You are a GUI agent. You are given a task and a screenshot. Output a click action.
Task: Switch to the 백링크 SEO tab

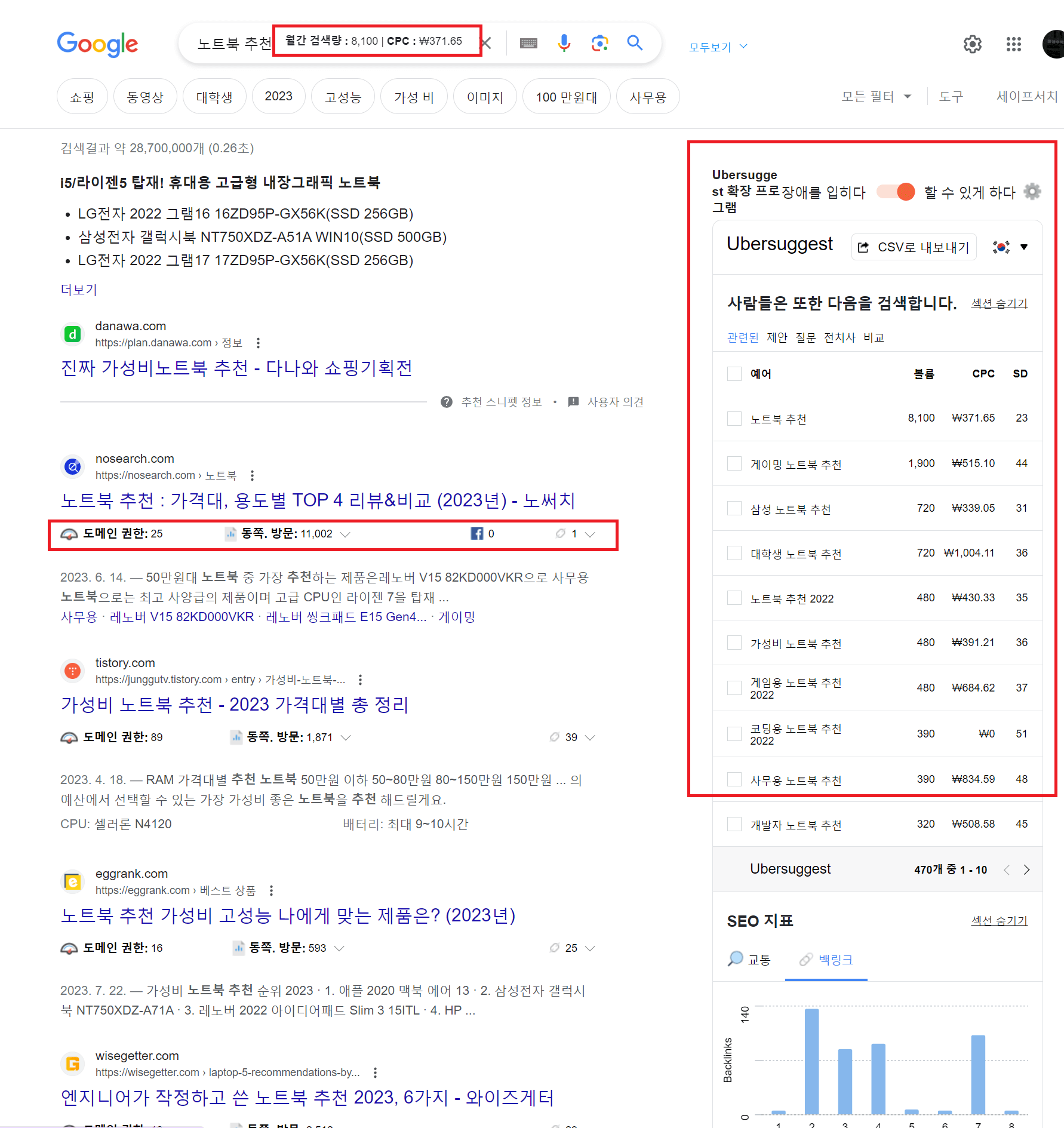pyautogui.click(x=826, y=960)
